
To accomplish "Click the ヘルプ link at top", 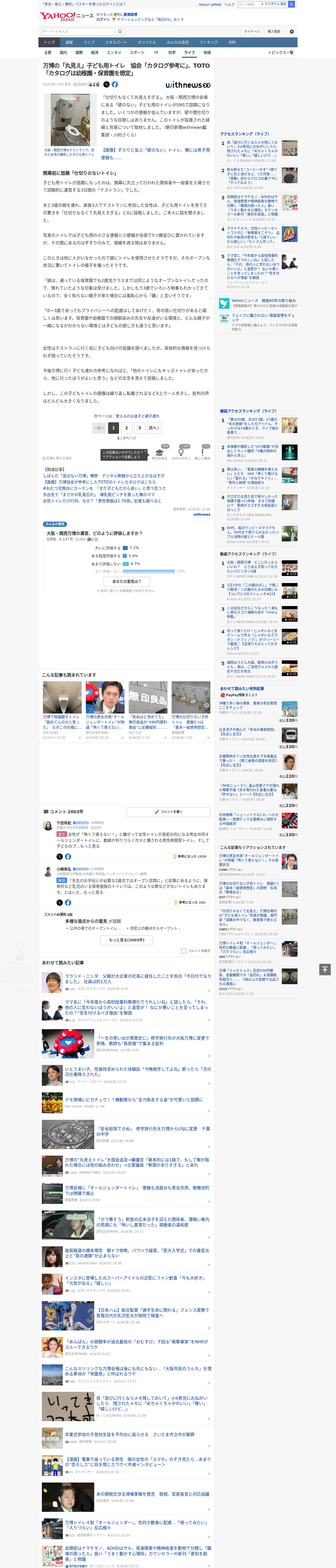I will click(x=229, y=4).
